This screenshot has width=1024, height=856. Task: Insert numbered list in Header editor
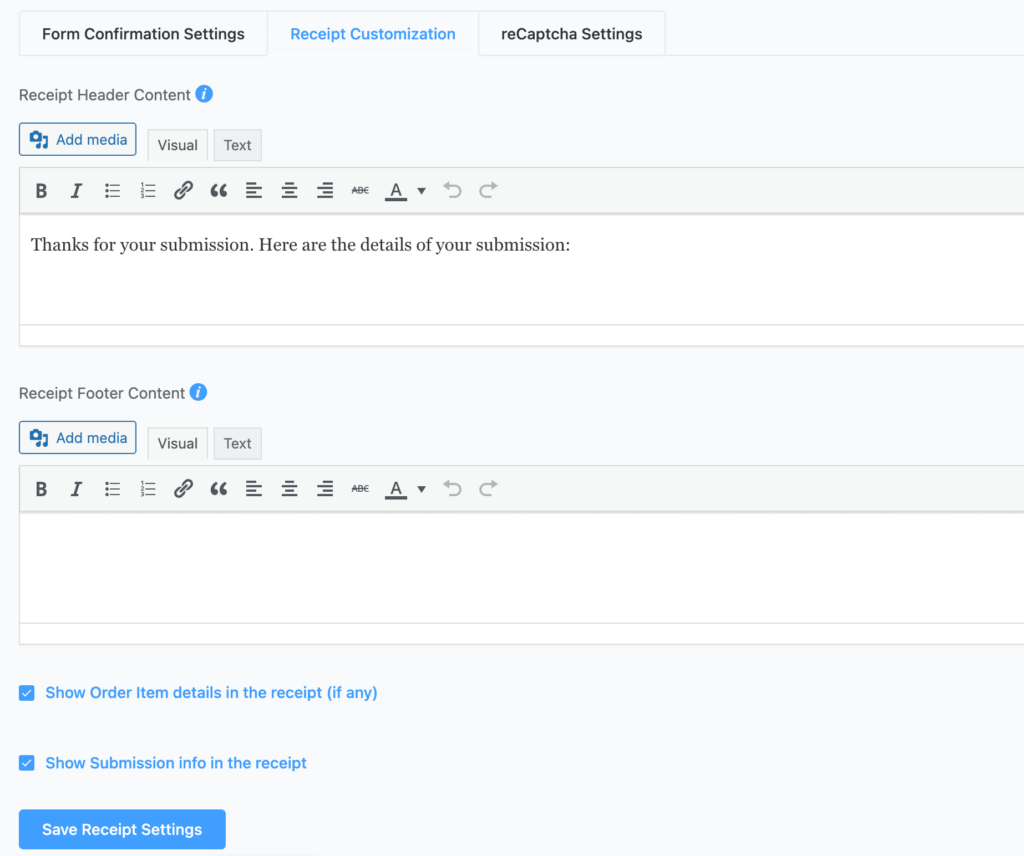148,191
